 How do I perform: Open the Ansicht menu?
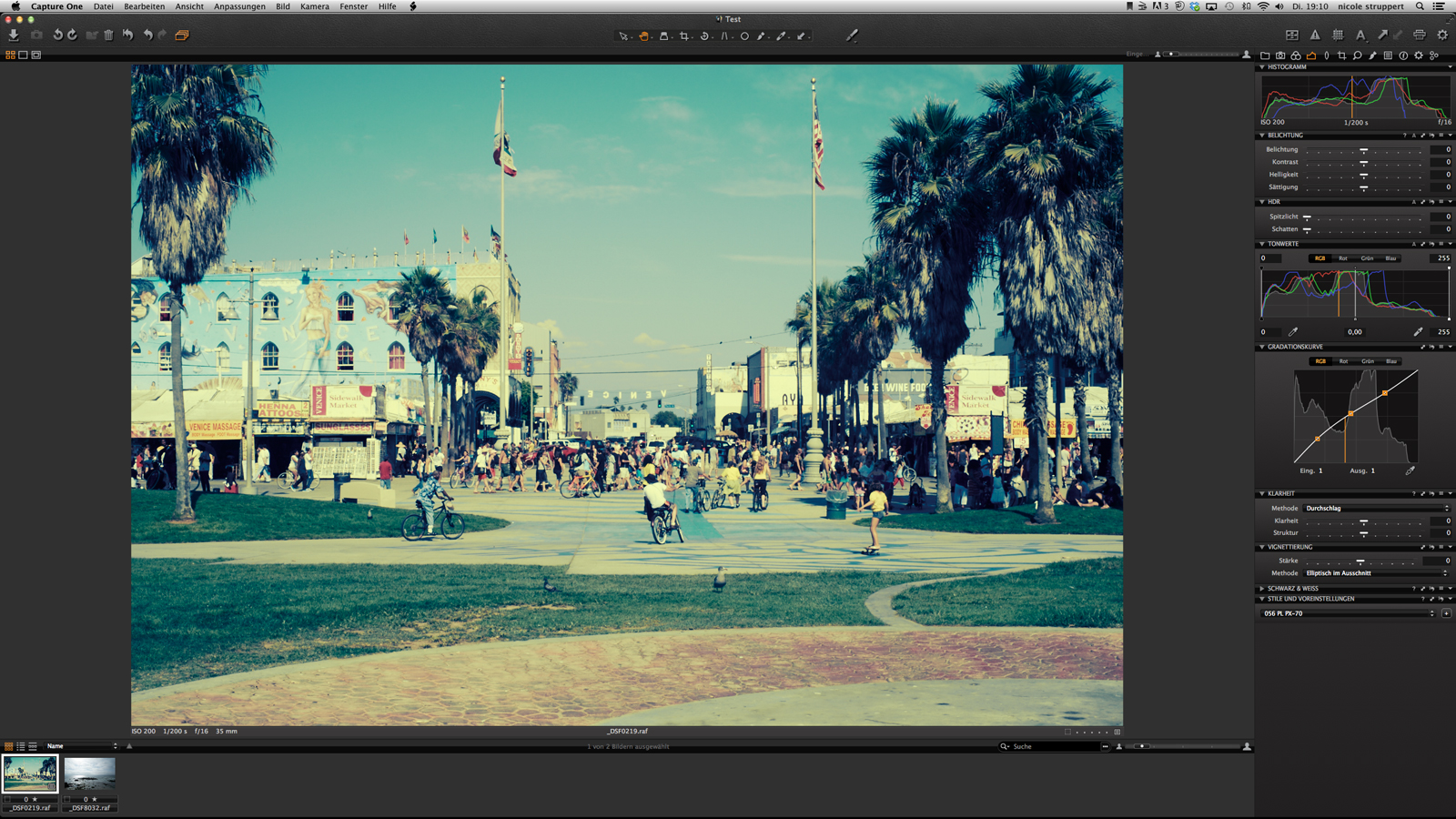189,6
